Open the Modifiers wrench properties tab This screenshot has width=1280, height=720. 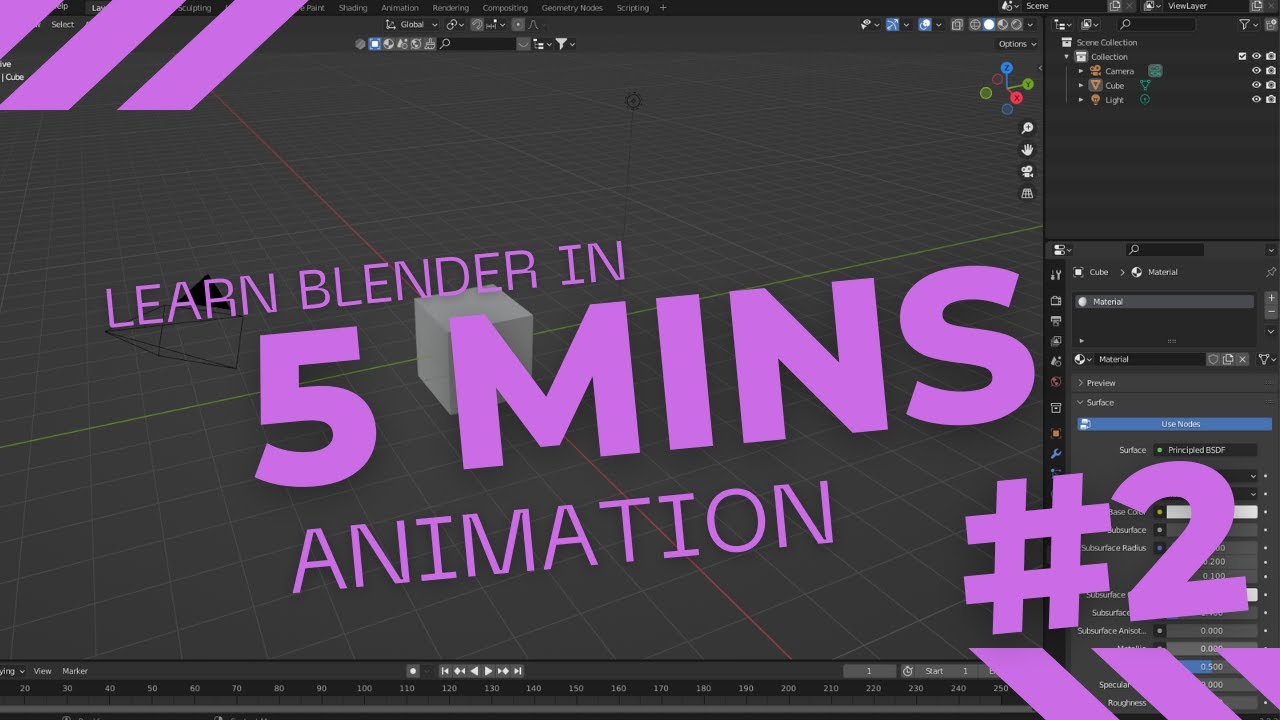(1055, 453)
